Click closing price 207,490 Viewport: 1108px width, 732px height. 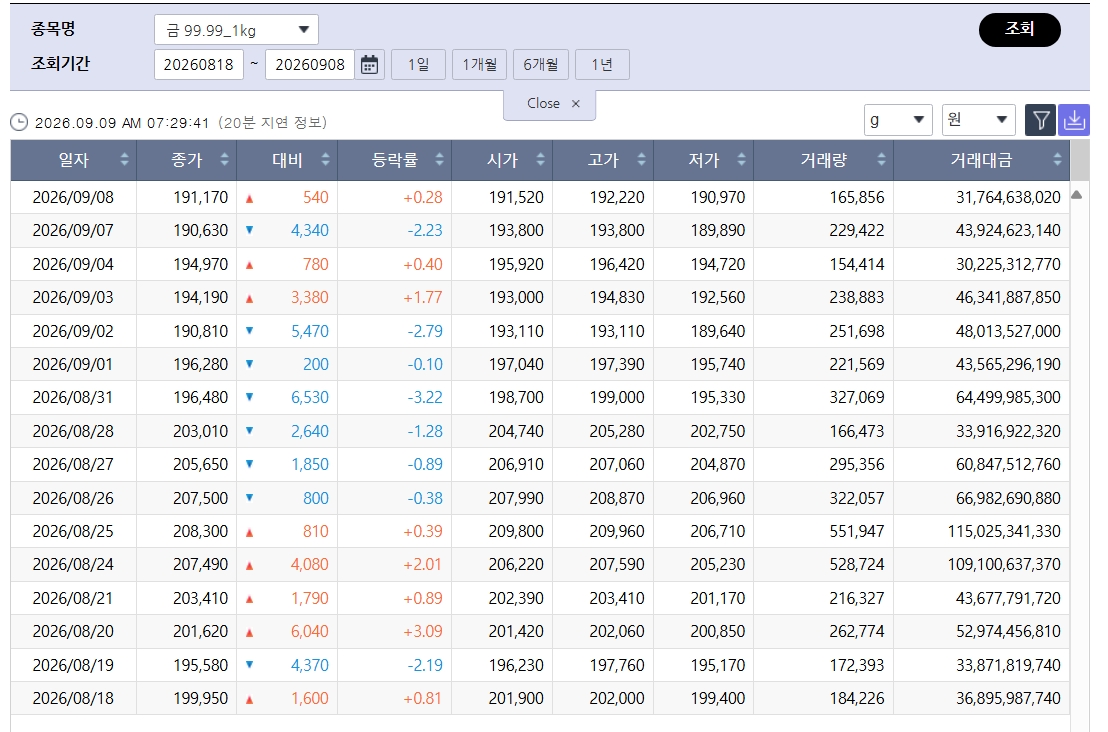tap(201, 565)
